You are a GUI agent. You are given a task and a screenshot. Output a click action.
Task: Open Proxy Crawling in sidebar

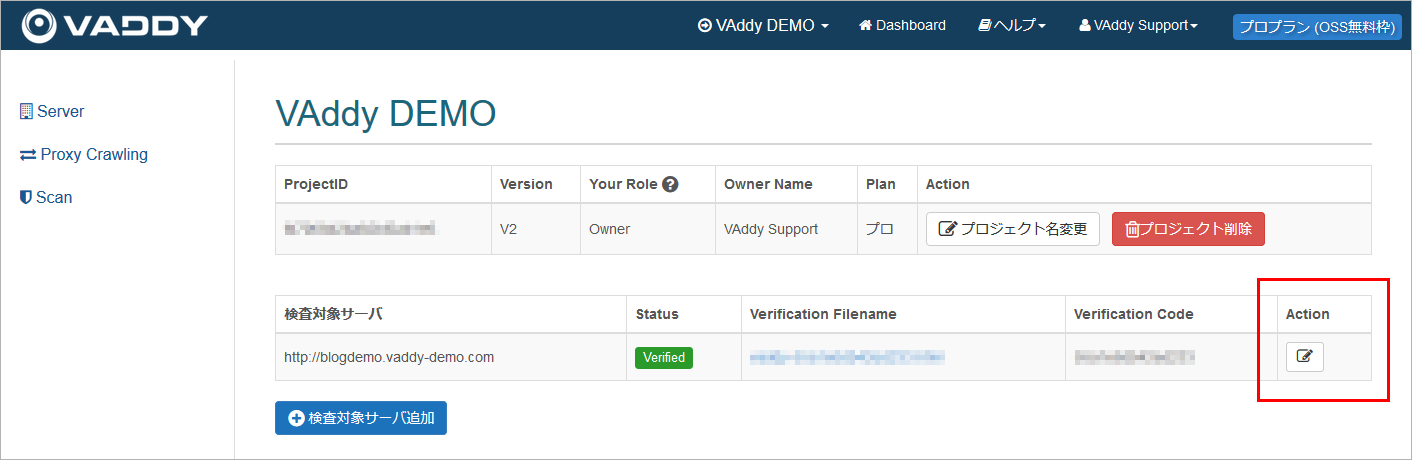click(84, 154)
